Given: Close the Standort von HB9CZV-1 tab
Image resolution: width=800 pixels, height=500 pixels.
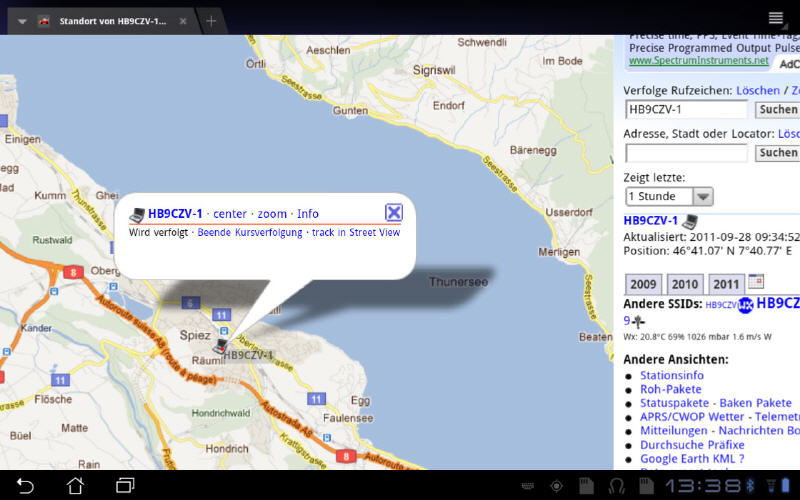Looking at the screenshot, I should (183, 21).
